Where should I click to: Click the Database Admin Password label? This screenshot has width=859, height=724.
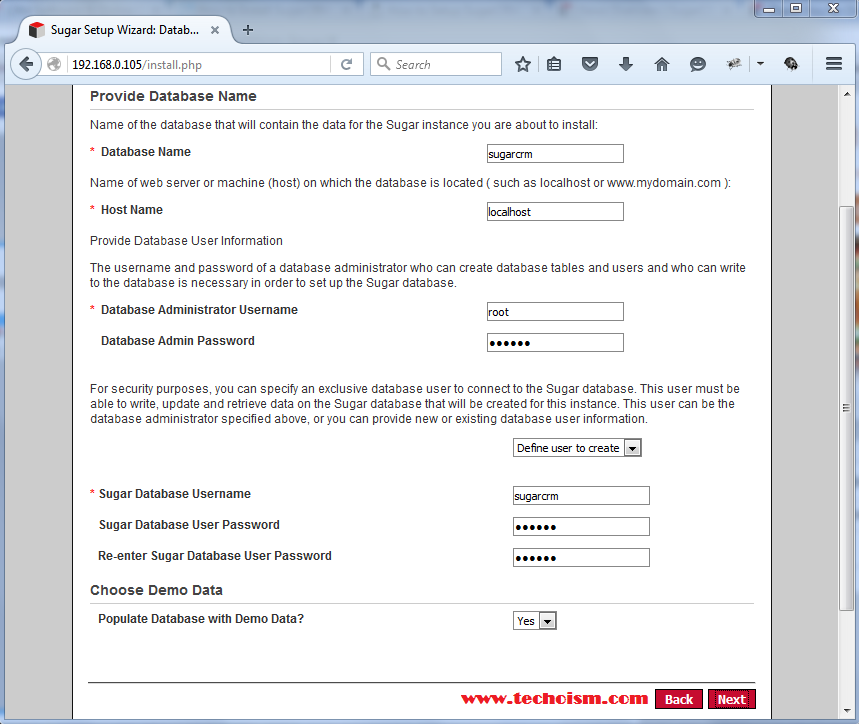click(x=178, y=341)
